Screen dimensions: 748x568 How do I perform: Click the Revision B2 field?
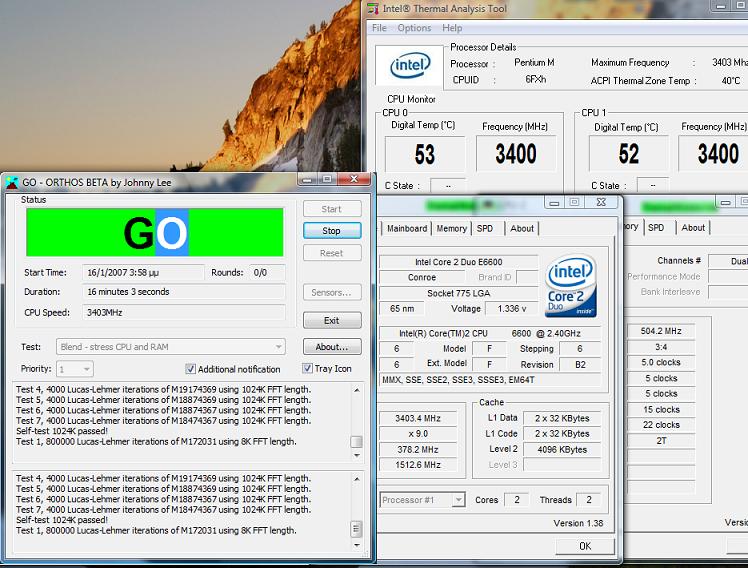[x=580, y=364]
